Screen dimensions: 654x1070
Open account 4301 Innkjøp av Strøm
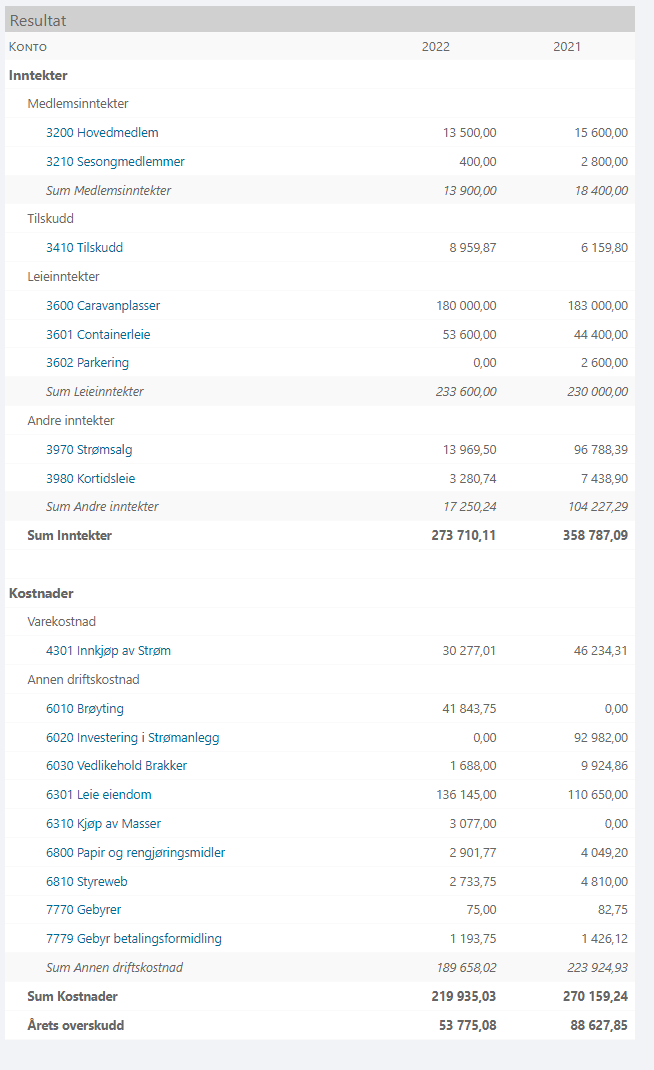click(x=108, y=650)
